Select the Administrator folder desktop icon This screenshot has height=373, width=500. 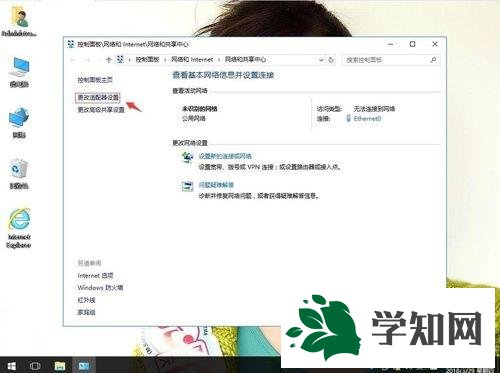tap(19, 21)
